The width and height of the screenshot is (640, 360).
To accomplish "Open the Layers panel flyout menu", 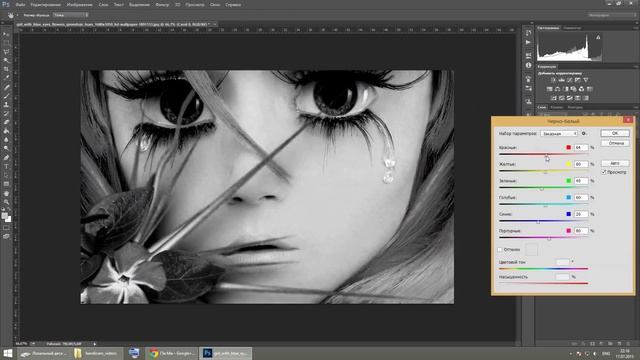I will (636, 107).
